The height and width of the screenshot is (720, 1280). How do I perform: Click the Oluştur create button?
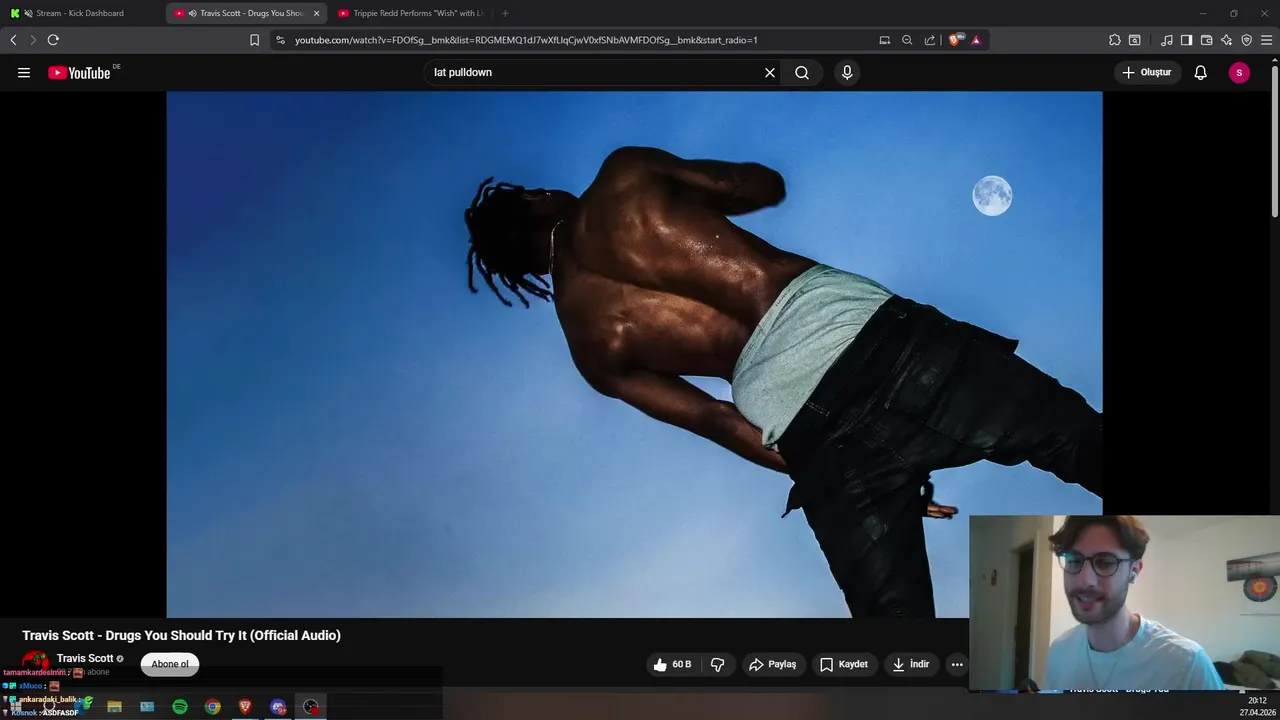pyautogui.click(x=1146, y=72)
